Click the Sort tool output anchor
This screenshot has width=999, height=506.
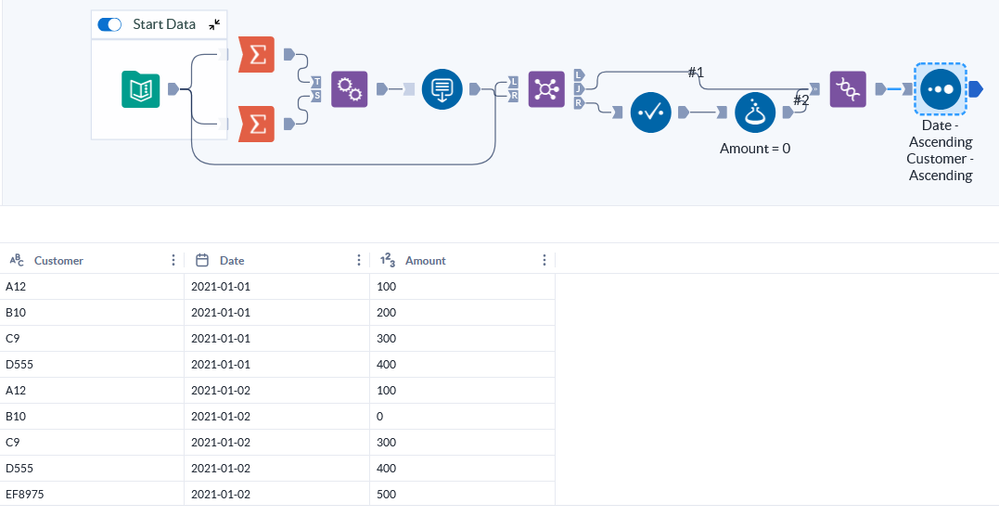977,89
